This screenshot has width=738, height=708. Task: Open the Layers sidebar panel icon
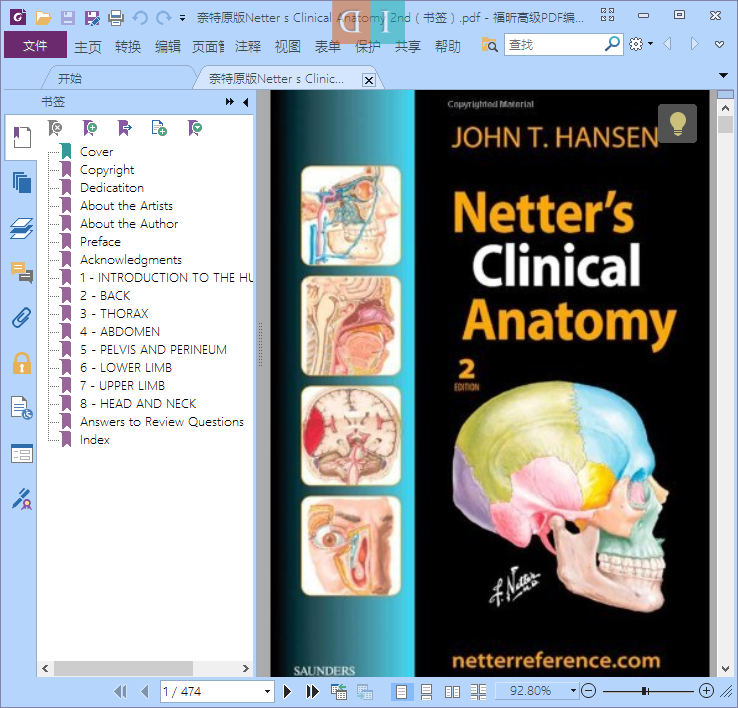tap(22, 228)
